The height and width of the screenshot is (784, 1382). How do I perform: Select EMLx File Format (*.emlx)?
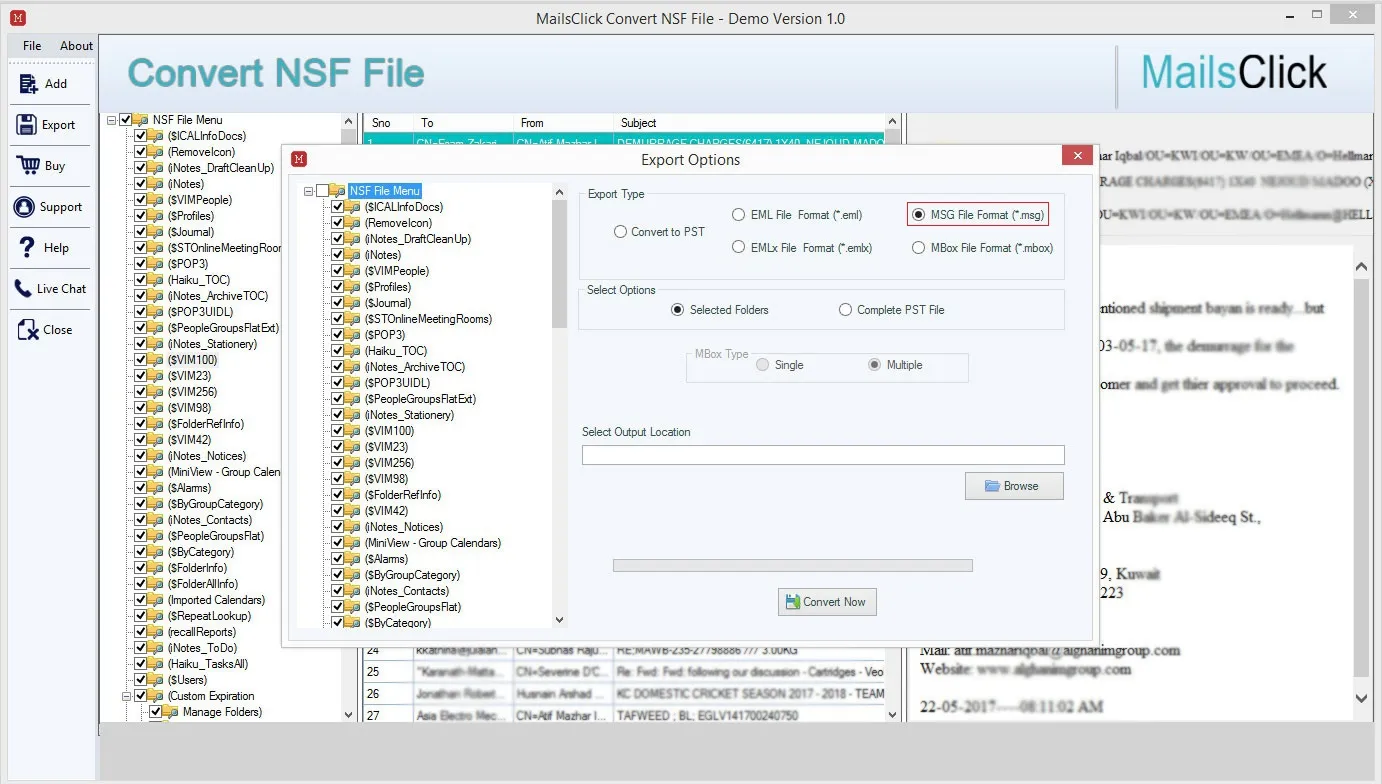pyautogui.click(x=802, y=248)
